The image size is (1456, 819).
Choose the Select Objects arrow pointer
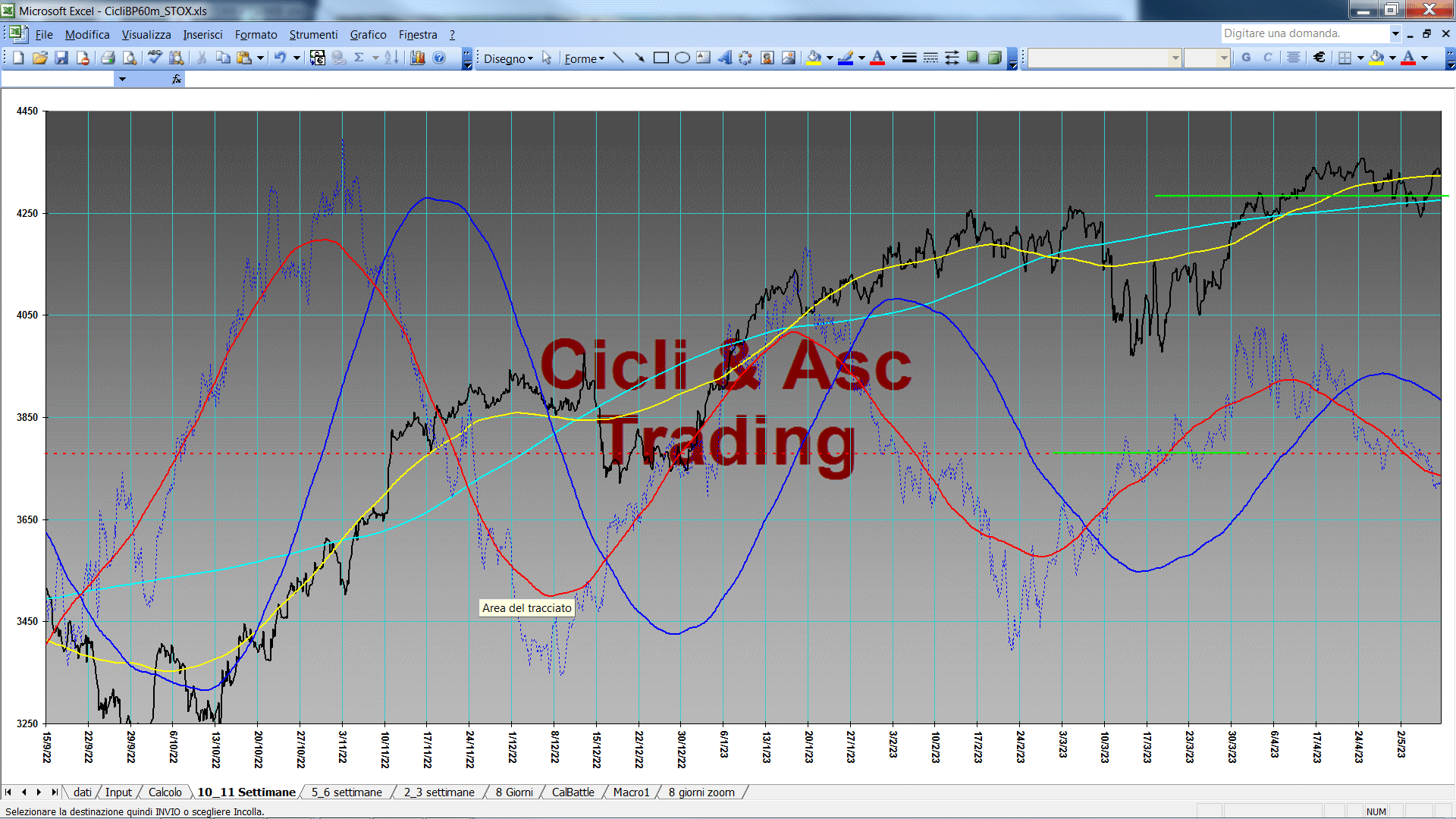547,58
